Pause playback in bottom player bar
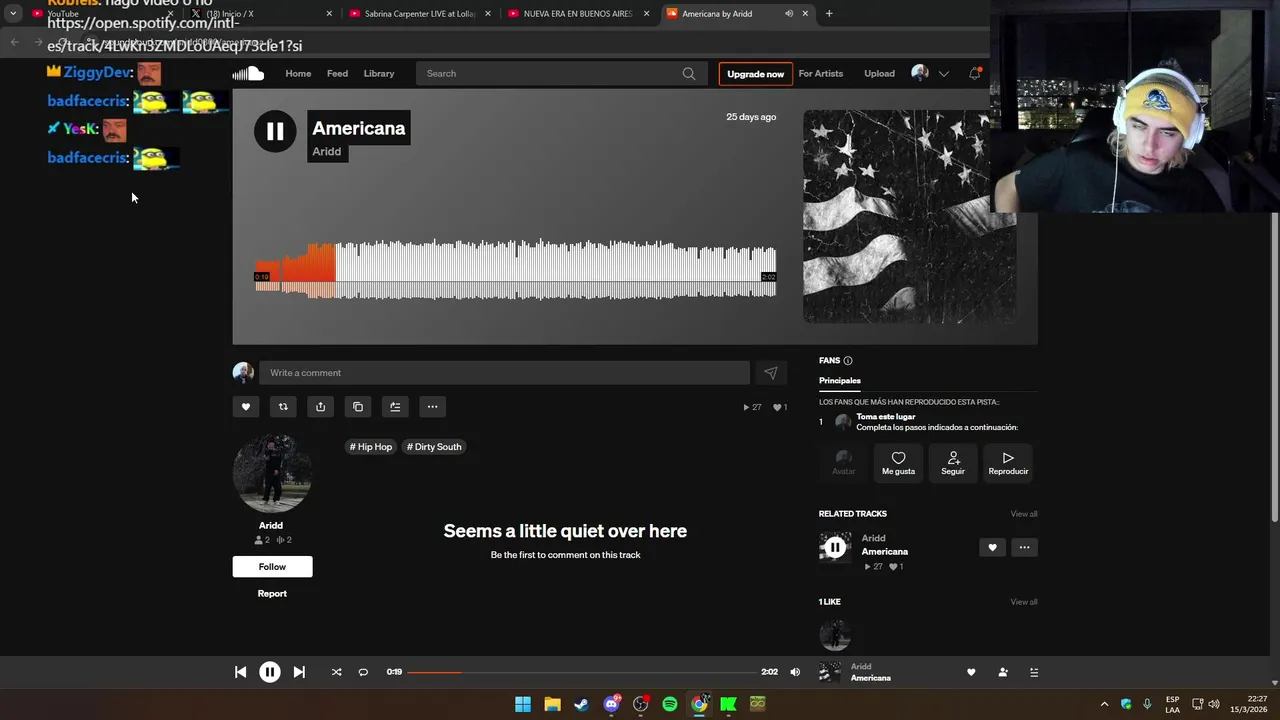The image size is (1280, 720). pos(270,672)
